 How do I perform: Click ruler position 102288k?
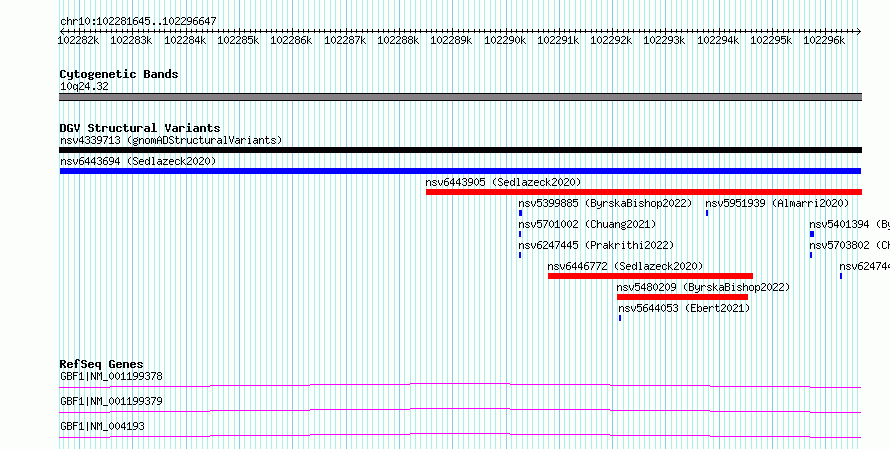tap(398, 40)
